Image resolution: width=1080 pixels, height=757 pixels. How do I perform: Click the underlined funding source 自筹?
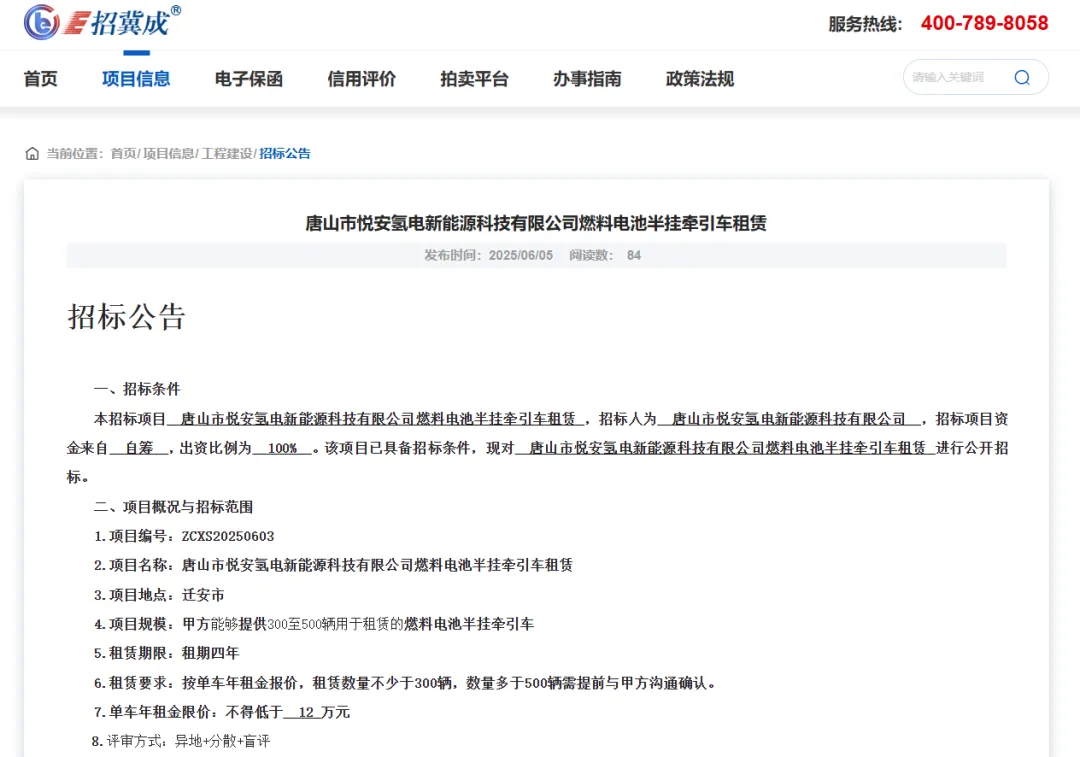pyautogui.click(x=139, y=448)
